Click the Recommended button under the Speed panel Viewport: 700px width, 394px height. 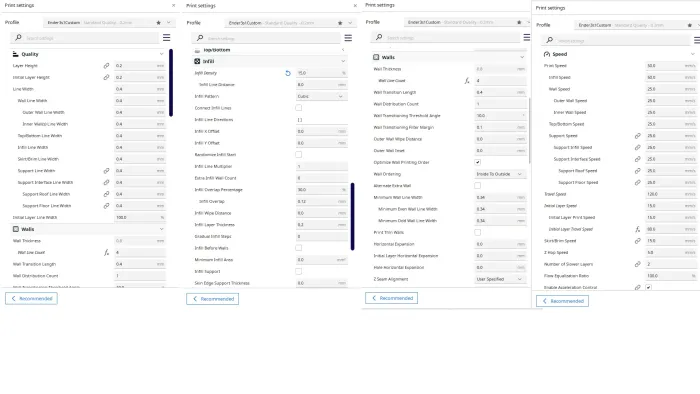click(562, 301)
